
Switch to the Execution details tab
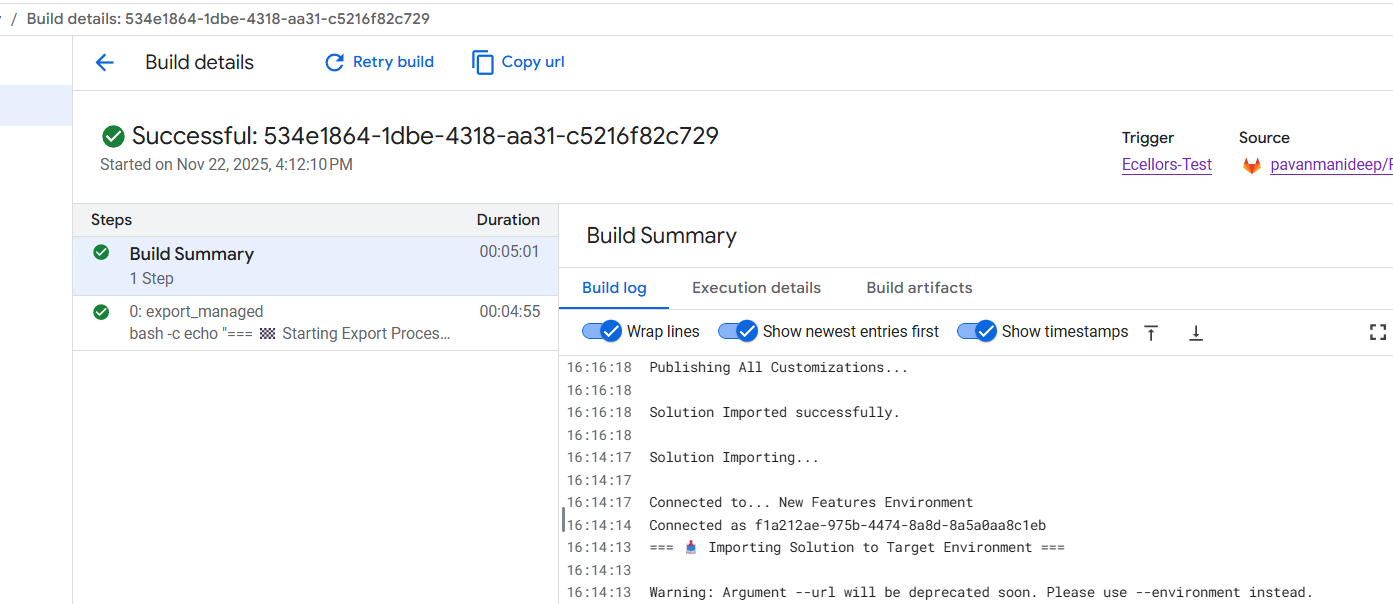click(x=756, y=288)
